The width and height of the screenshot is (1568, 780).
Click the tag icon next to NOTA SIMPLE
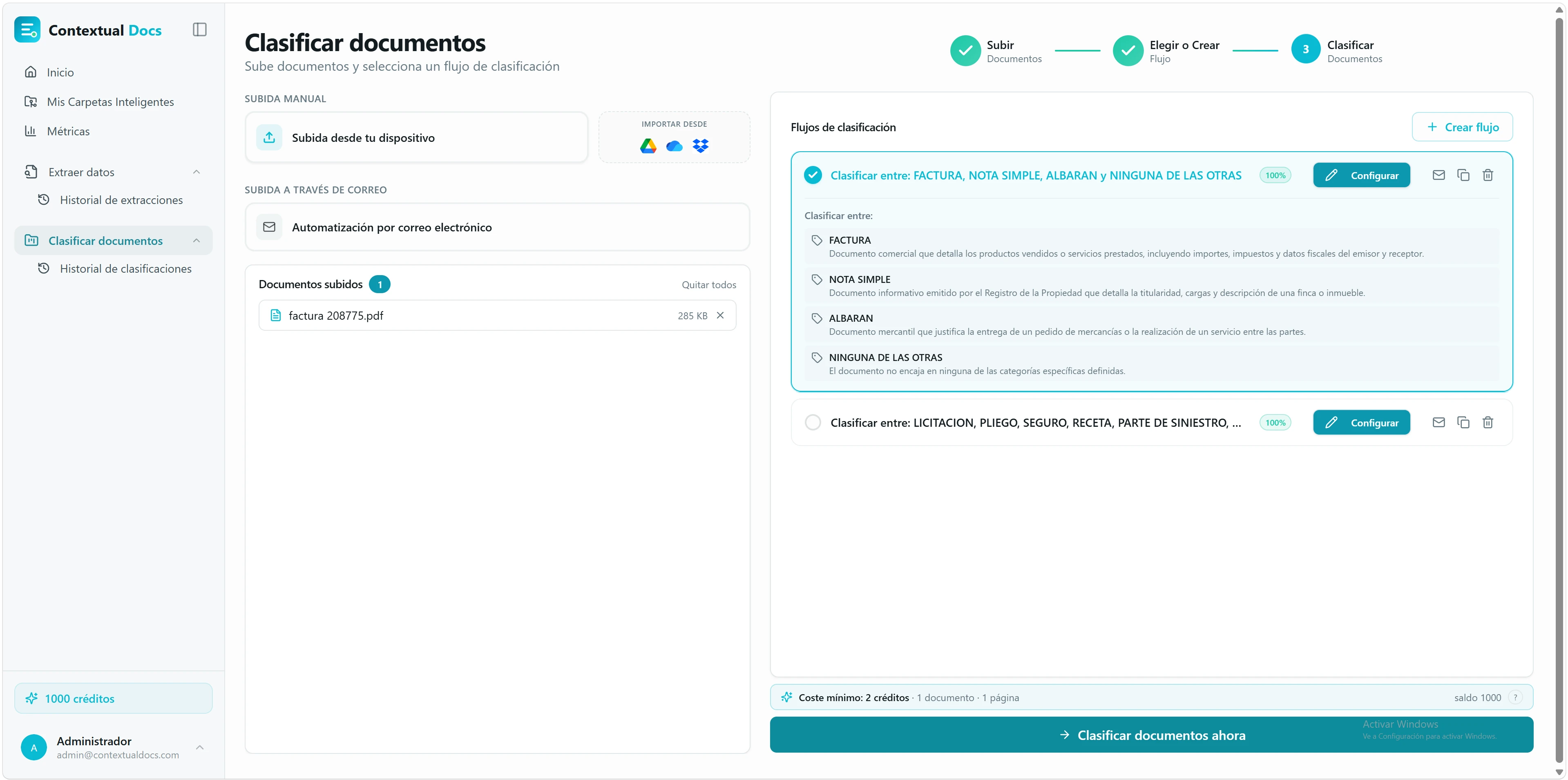click(x=817, y=280)
